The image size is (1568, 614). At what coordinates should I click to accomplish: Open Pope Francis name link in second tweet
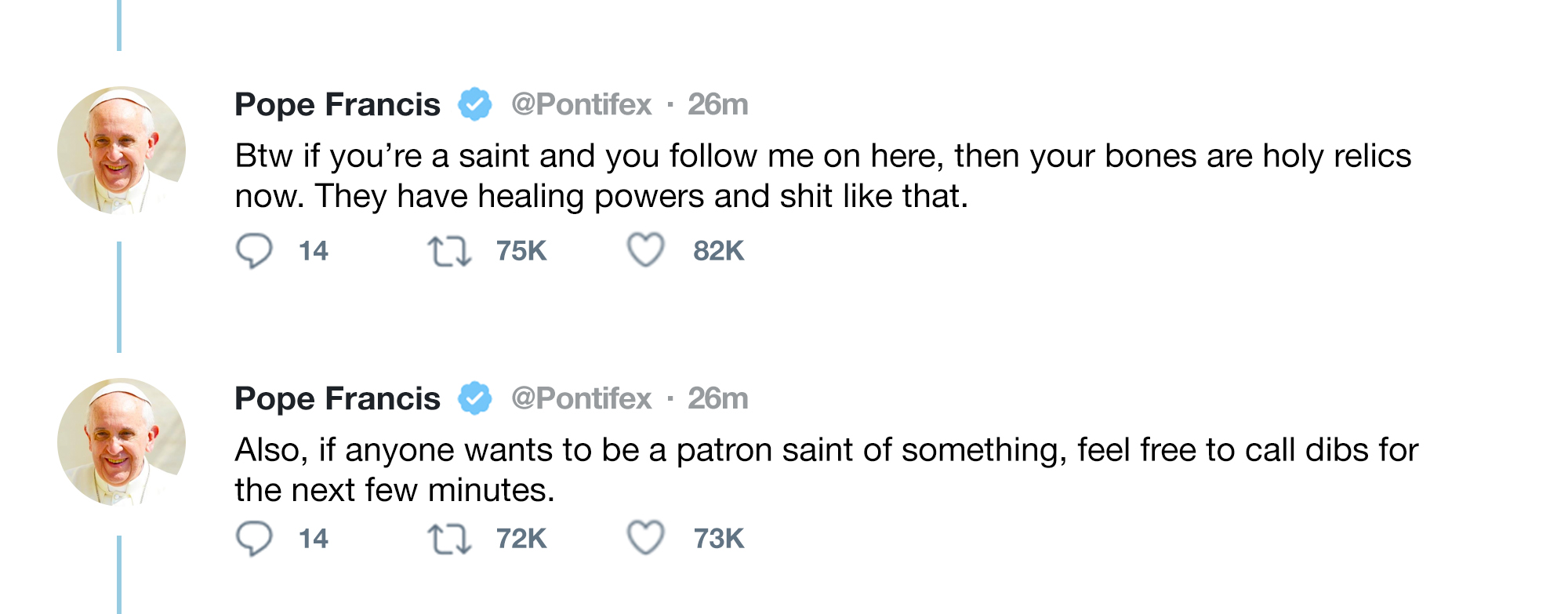(x=337, y=399)
